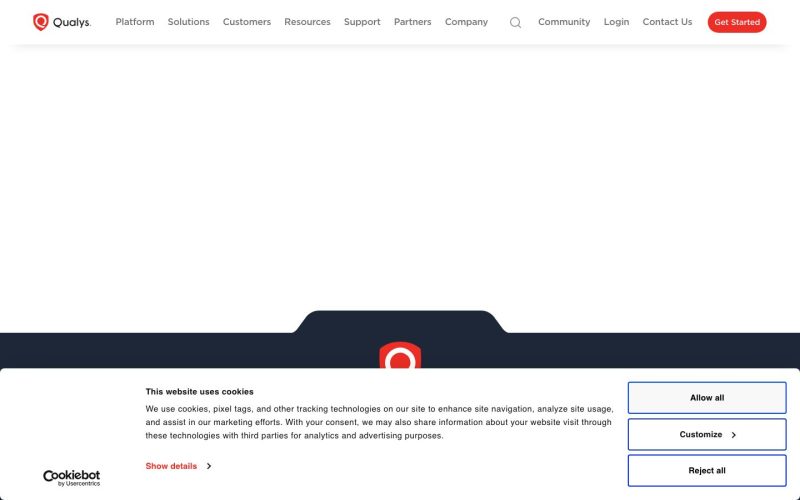Image resolution: width=800 pixels, height=500 pixels.
Task: Open cookie Customize options
Action: point(707,435)
